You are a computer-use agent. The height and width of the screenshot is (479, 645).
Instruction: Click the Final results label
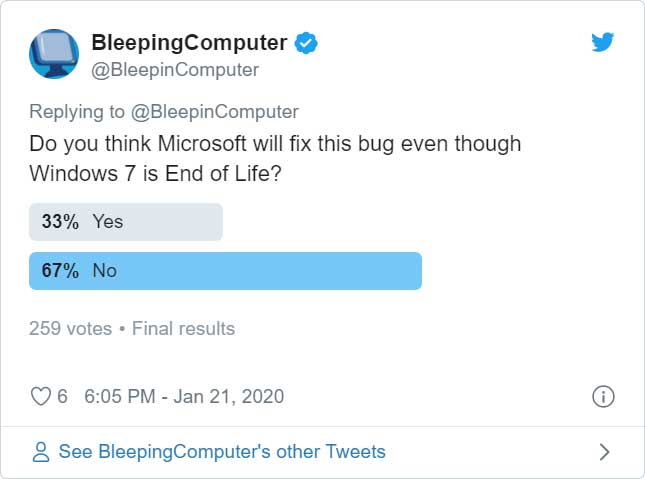(183, 328)
